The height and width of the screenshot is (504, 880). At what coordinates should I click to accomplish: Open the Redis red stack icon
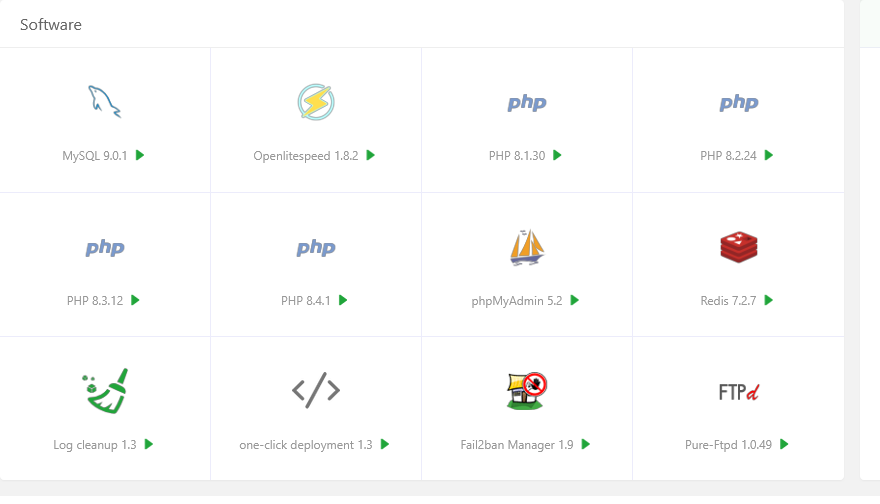pyautogui.click(x=738, y=247)
